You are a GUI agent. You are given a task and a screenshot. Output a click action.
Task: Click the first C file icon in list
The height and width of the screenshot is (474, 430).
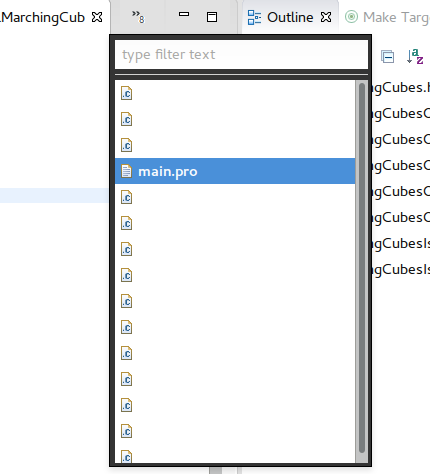coord(126,93)
